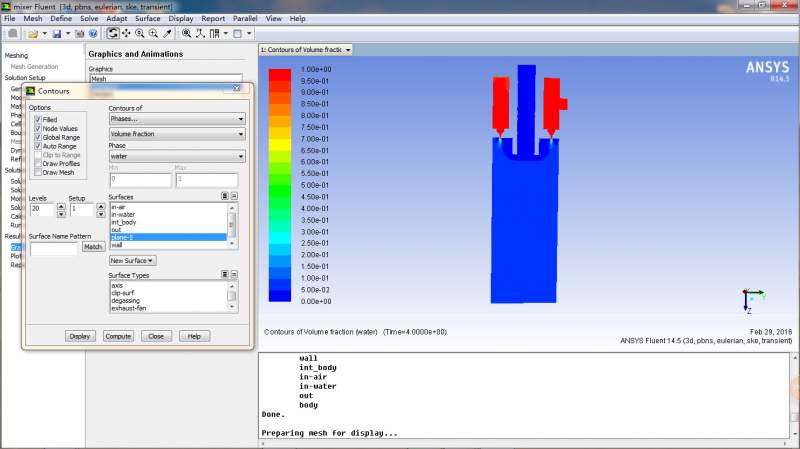Increase the Levels value with up arrow
Viewport: 800px width, 449px height.
coord(61,207)
